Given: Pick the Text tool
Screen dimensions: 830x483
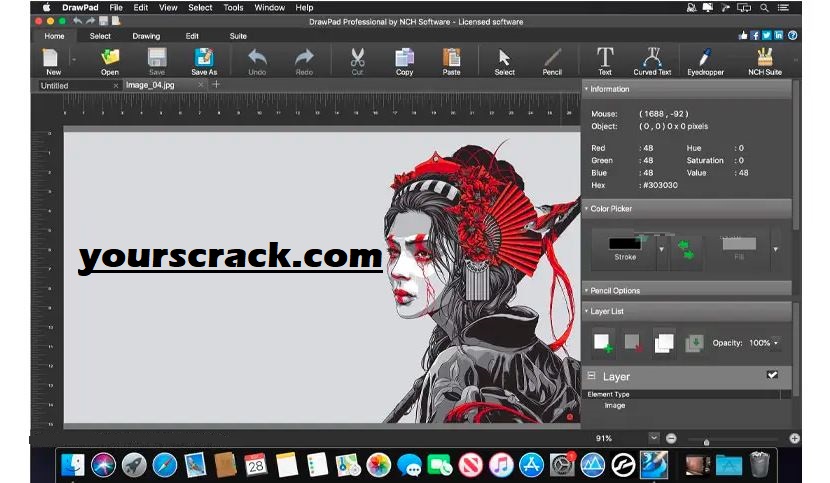Looking at the screenshot, I should click(x=605, y=61).
